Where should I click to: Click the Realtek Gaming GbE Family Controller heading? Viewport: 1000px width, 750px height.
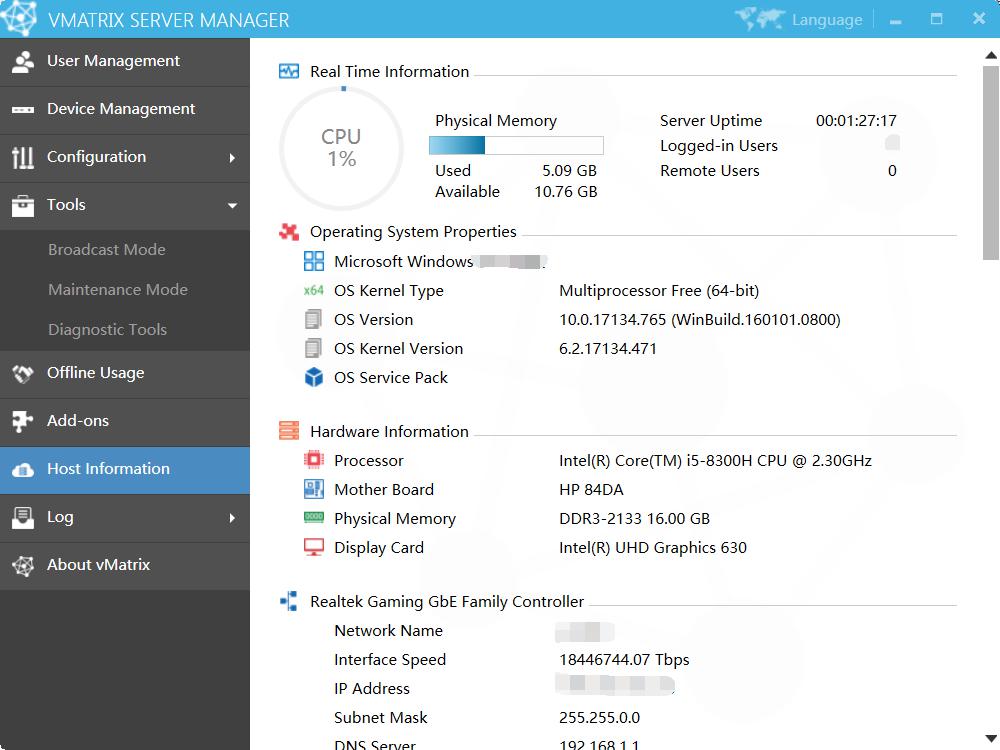pyautogui.click(x=446, y=601)
